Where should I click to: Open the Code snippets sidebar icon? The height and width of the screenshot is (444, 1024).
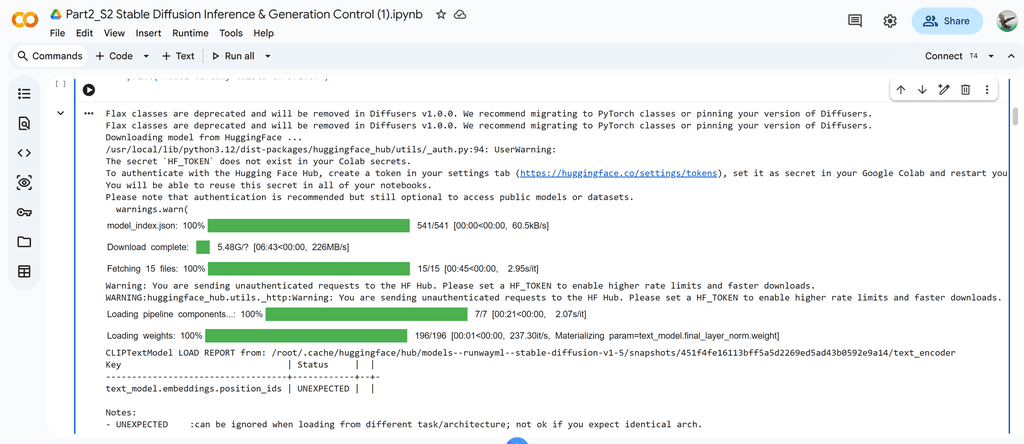(24, 153)
